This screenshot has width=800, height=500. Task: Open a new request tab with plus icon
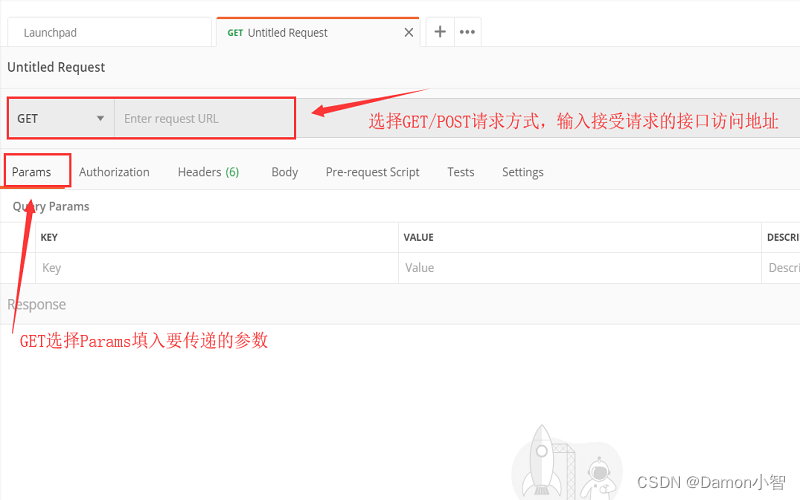tap(440, 32)
